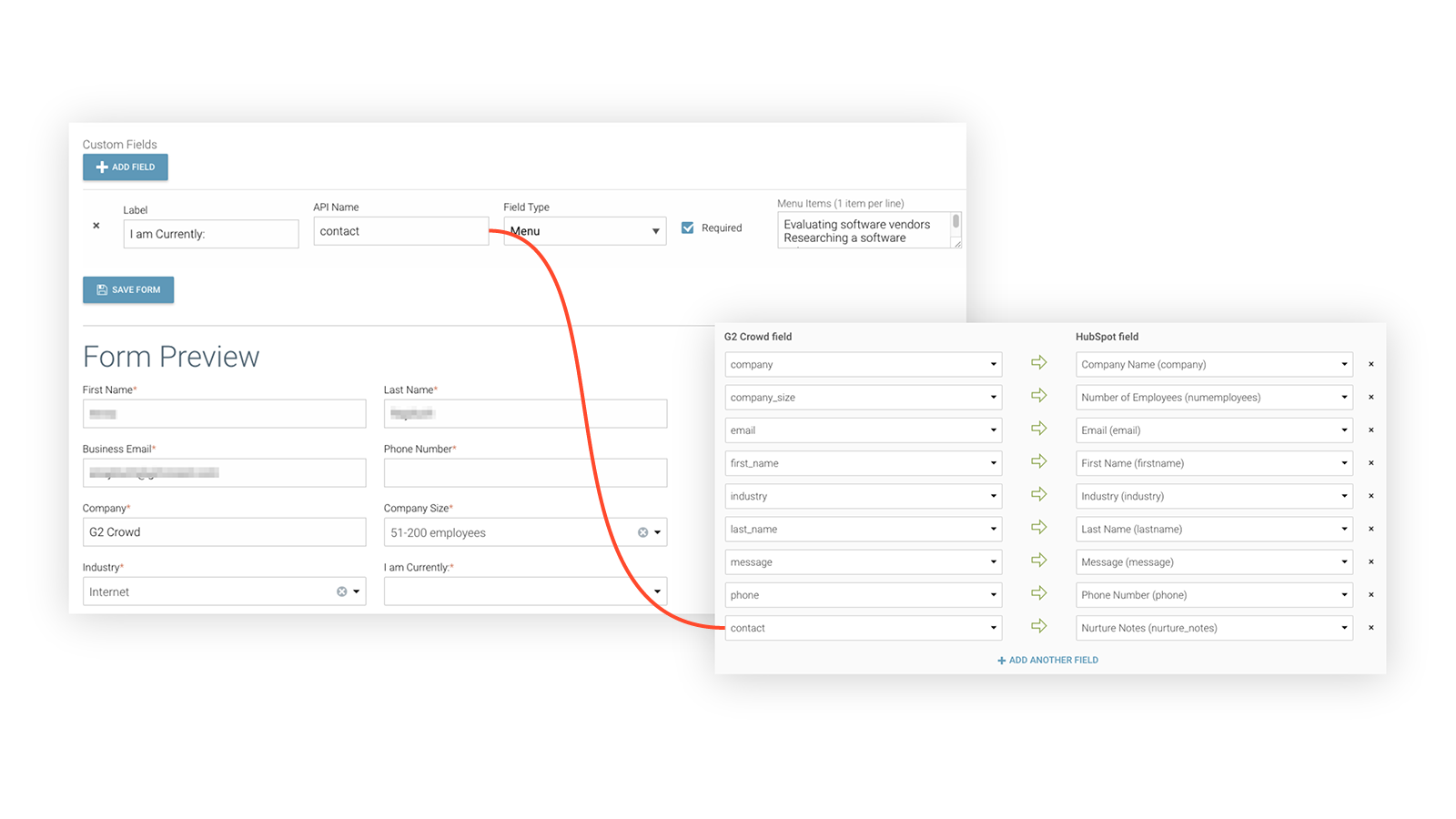
Task: Click the API Name field containing contact
Action: [400, 231]
